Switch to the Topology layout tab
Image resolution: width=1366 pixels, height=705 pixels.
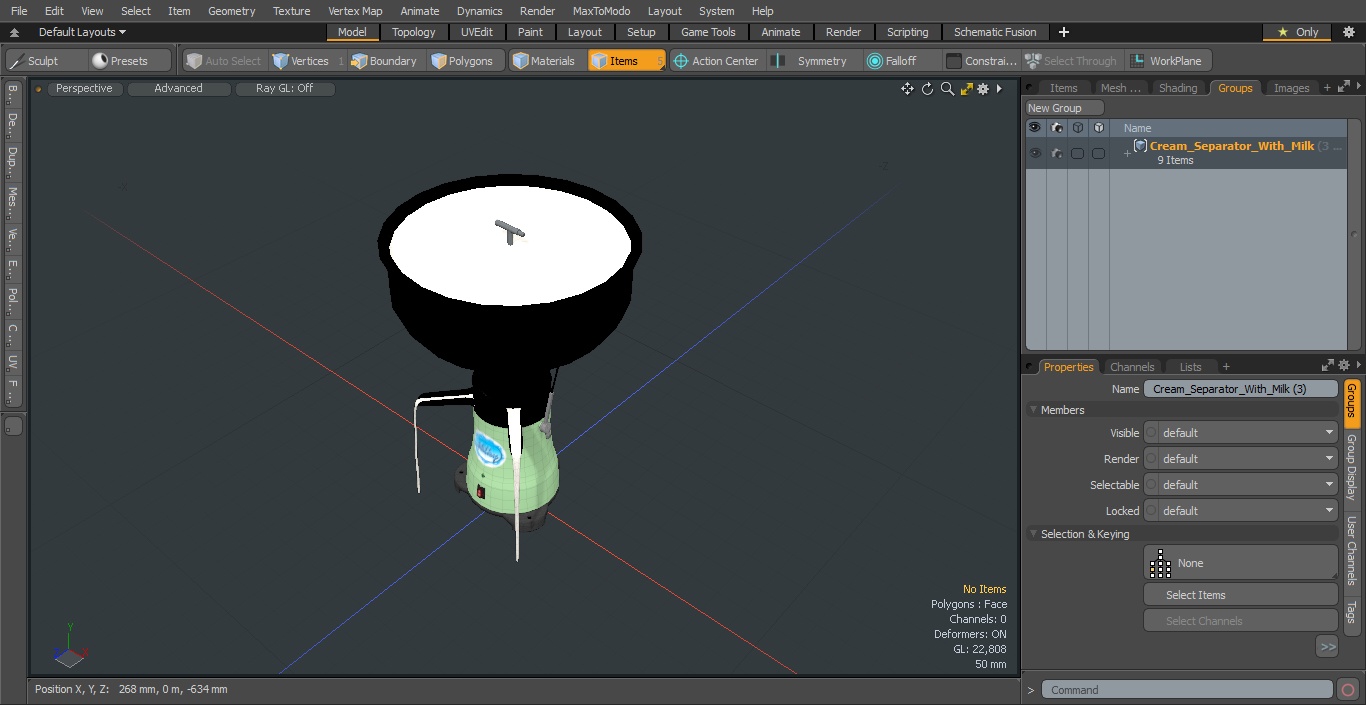pyautogui.click(x=413, y=32)
